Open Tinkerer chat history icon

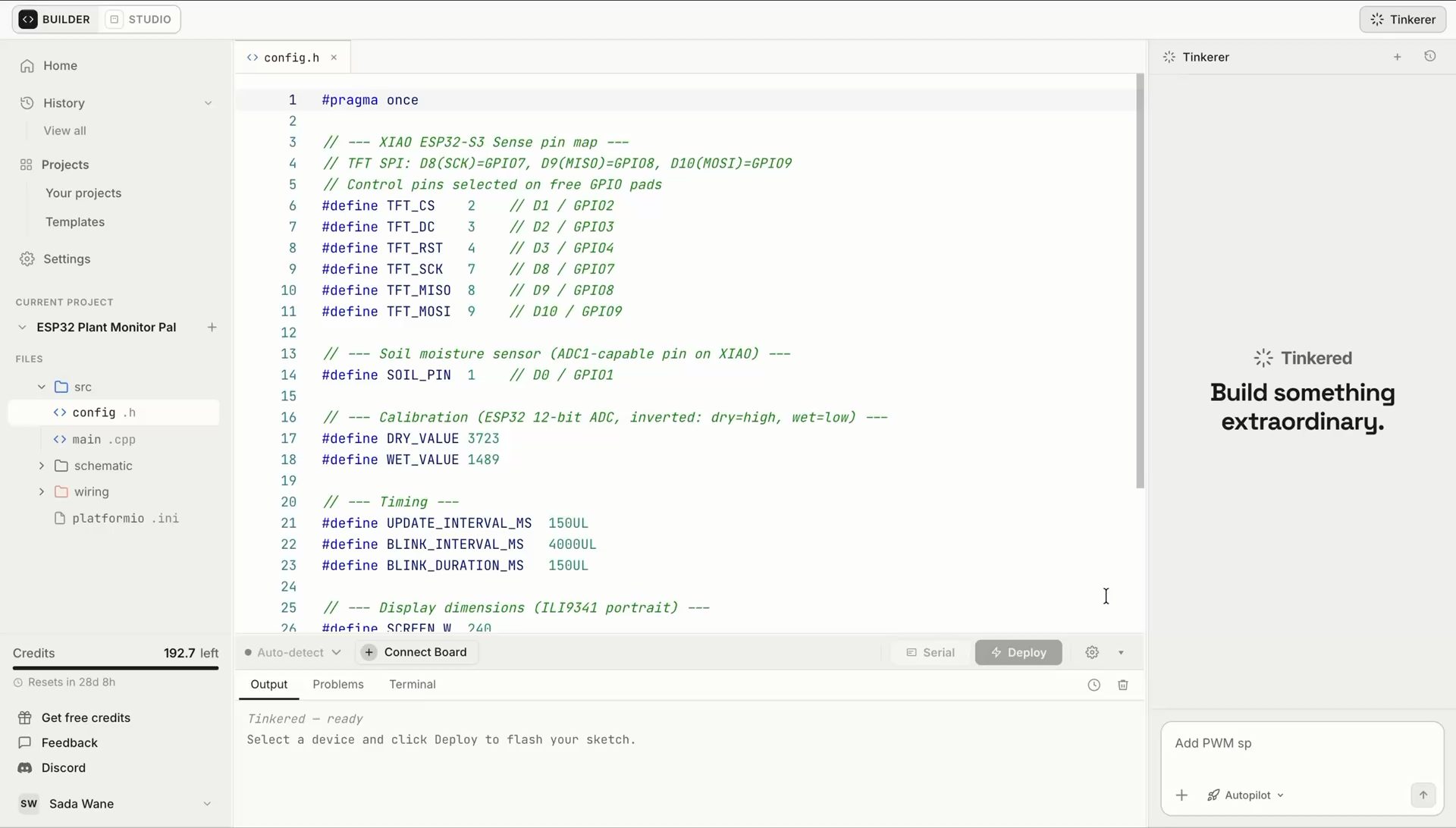tap(1430, 56)
